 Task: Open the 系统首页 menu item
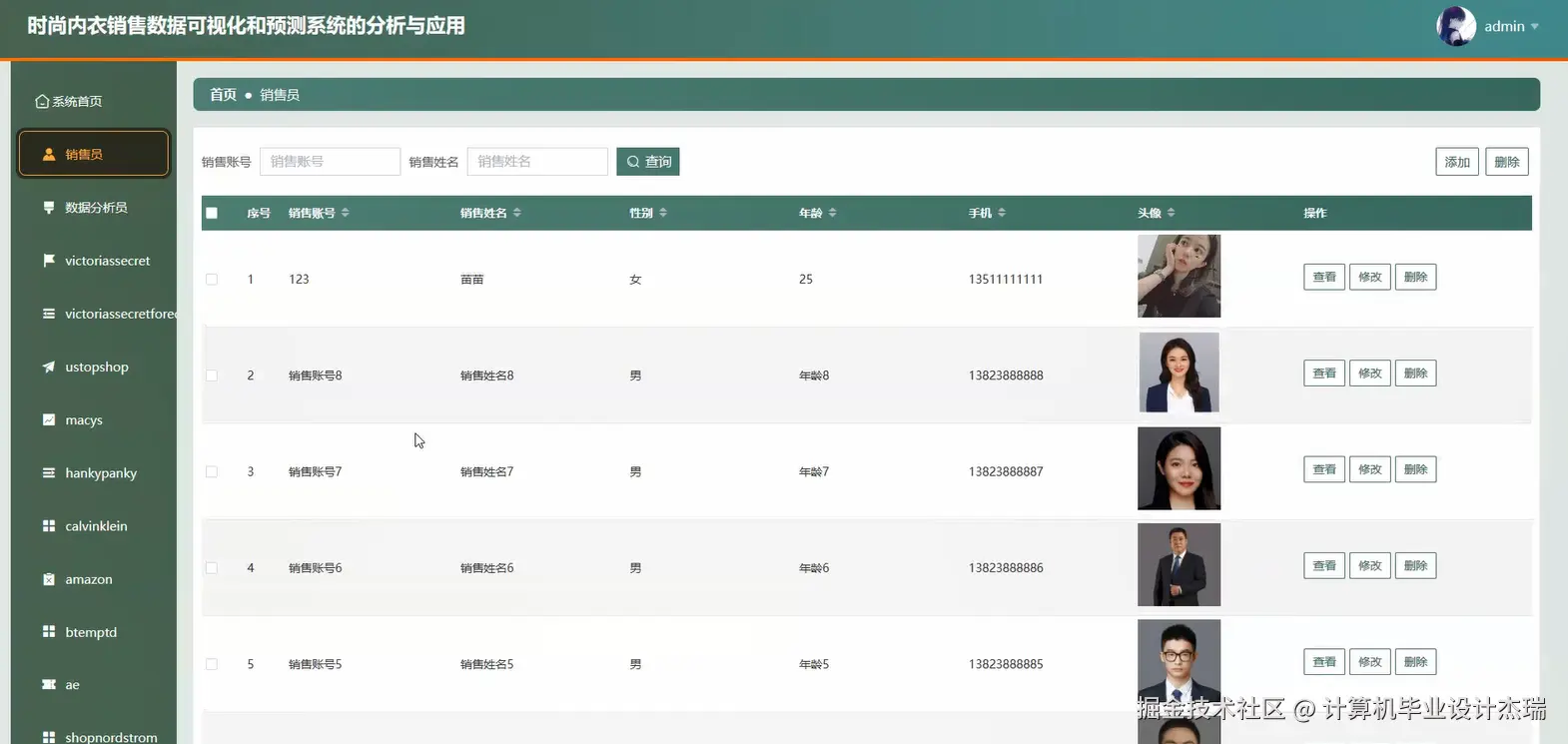(94, 101)
